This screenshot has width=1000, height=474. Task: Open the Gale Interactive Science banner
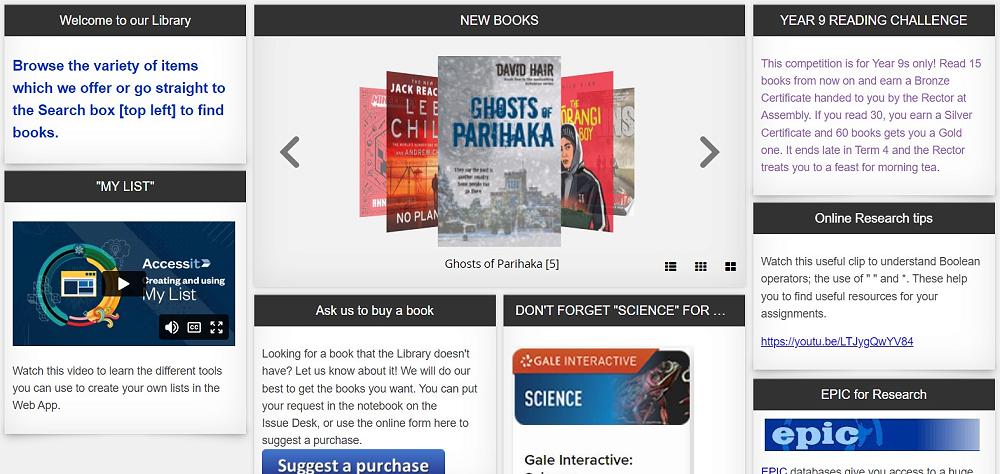point(601,387)
